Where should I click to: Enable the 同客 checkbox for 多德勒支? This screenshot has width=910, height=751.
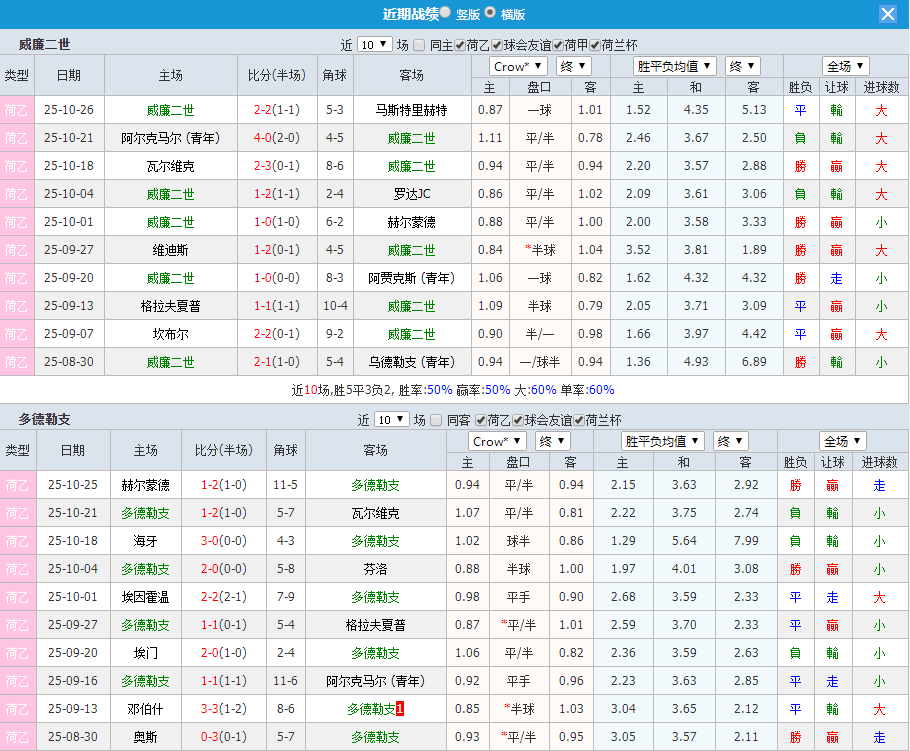438,420
